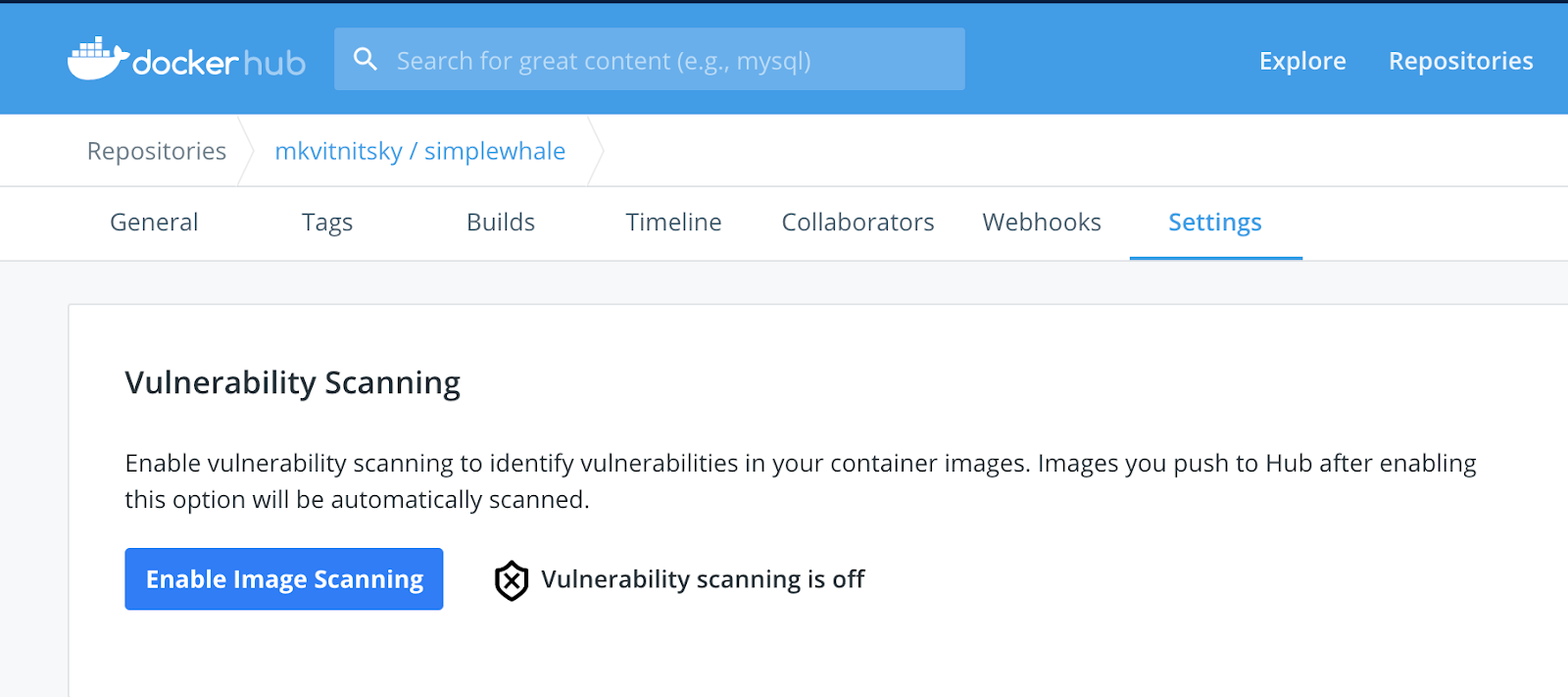This screenshot has width=1568, height=697.
Task: Click the search magnifier icon
Action: click(x=366, y=60)
